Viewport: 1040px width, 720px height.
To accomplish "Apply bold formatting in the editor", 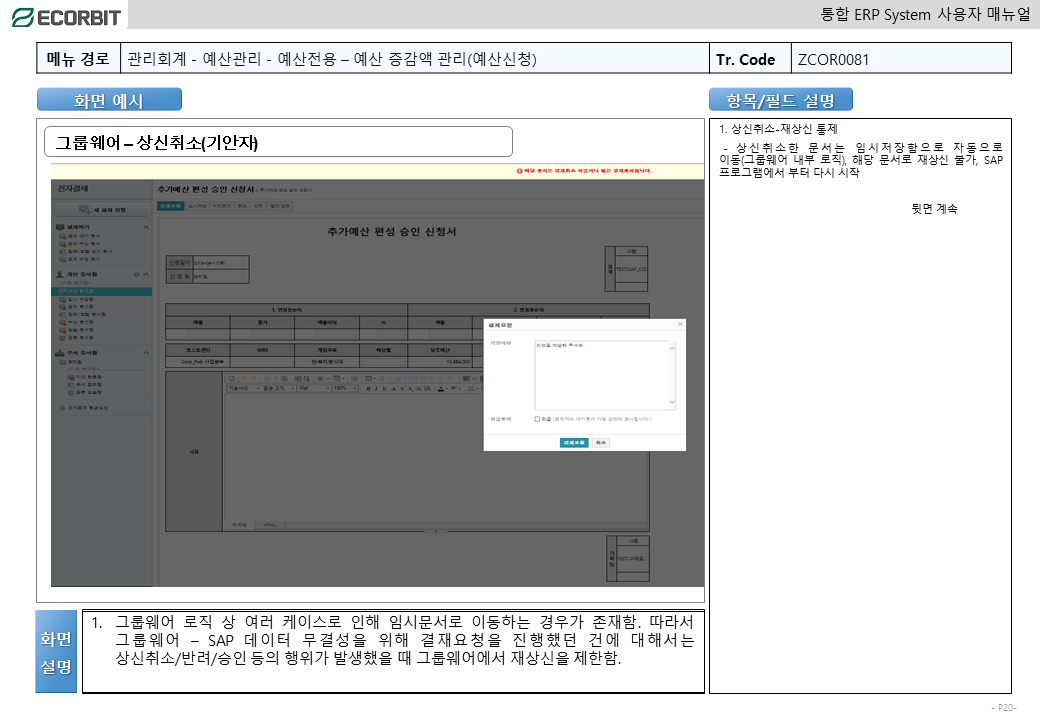I will (x=368, y=388).
